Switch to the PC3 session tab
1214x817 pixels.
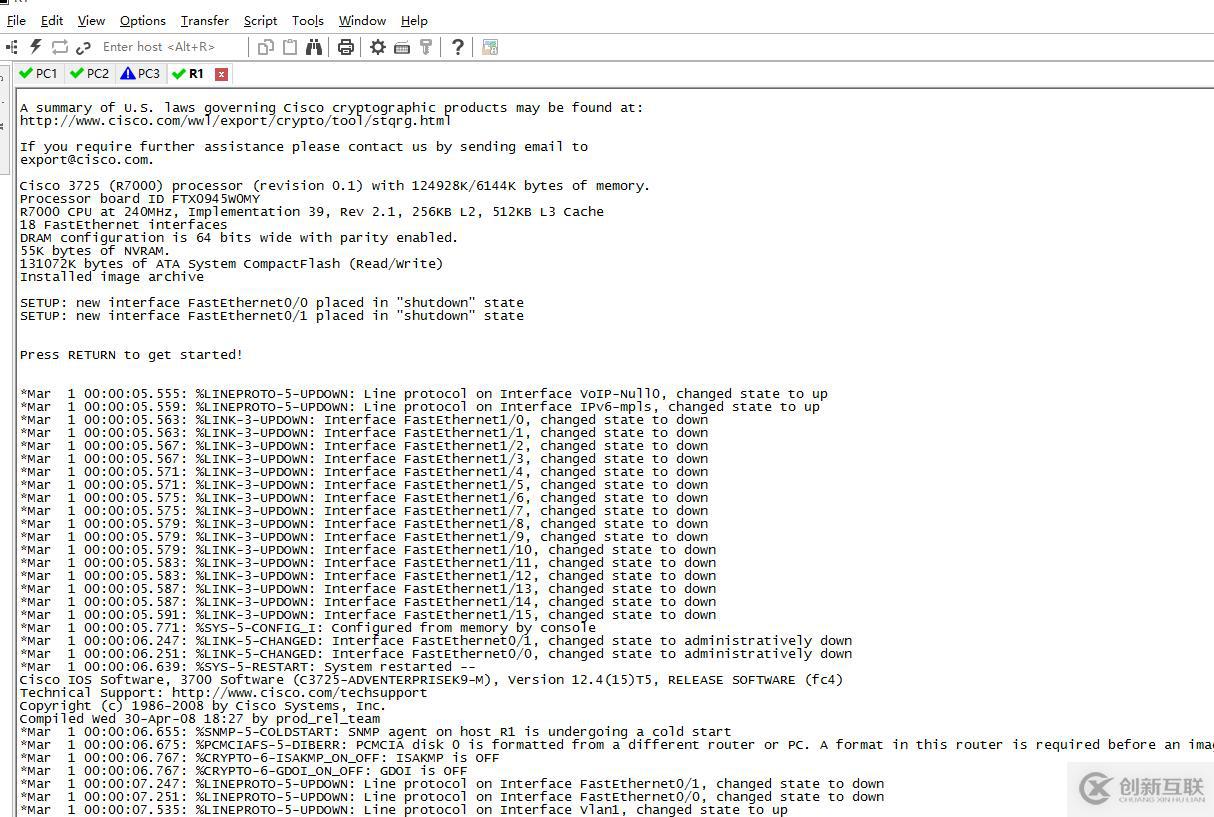tap(140, 73)
